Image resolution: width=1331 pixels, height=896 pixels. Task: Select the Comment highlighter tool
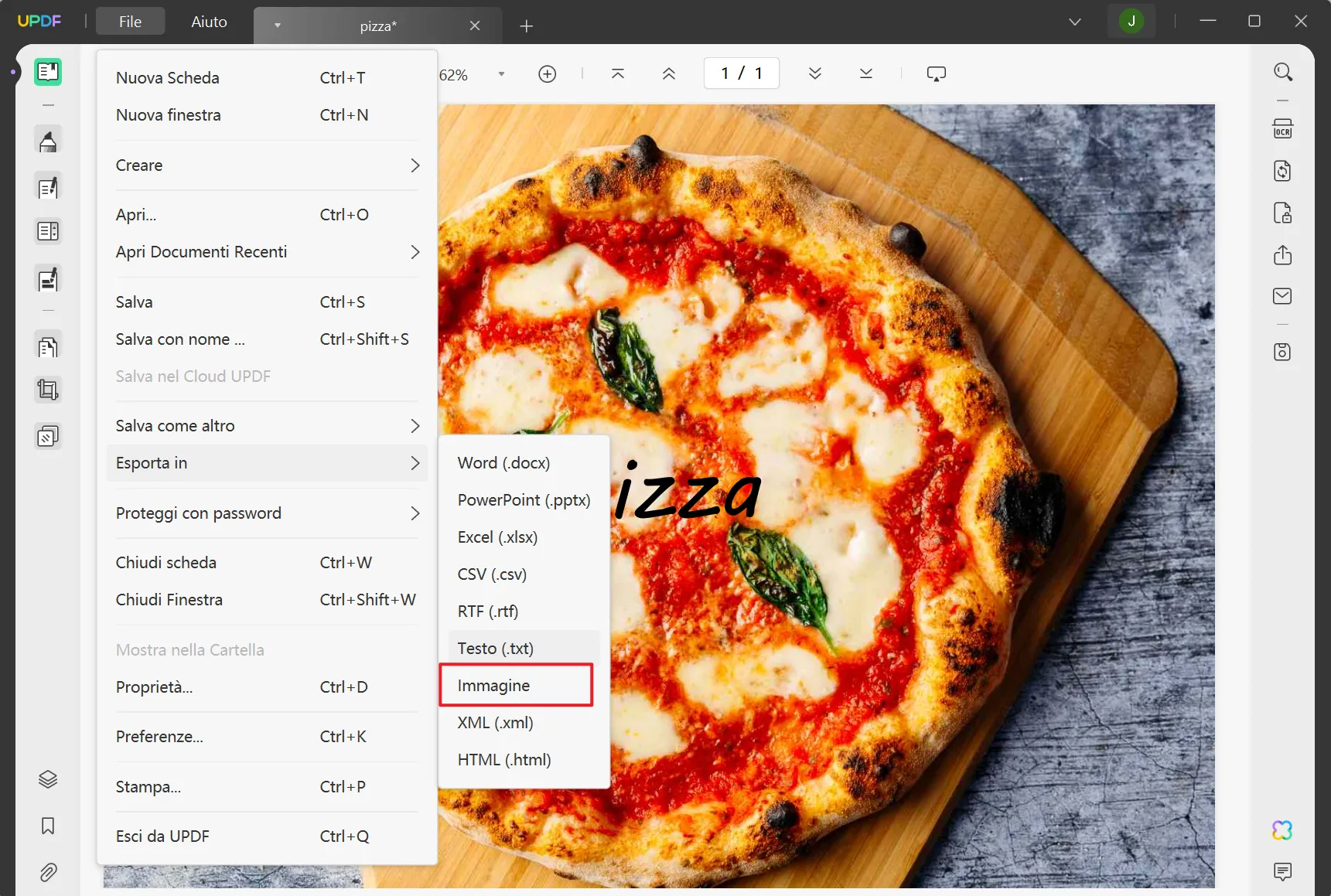tap(48, 141)
